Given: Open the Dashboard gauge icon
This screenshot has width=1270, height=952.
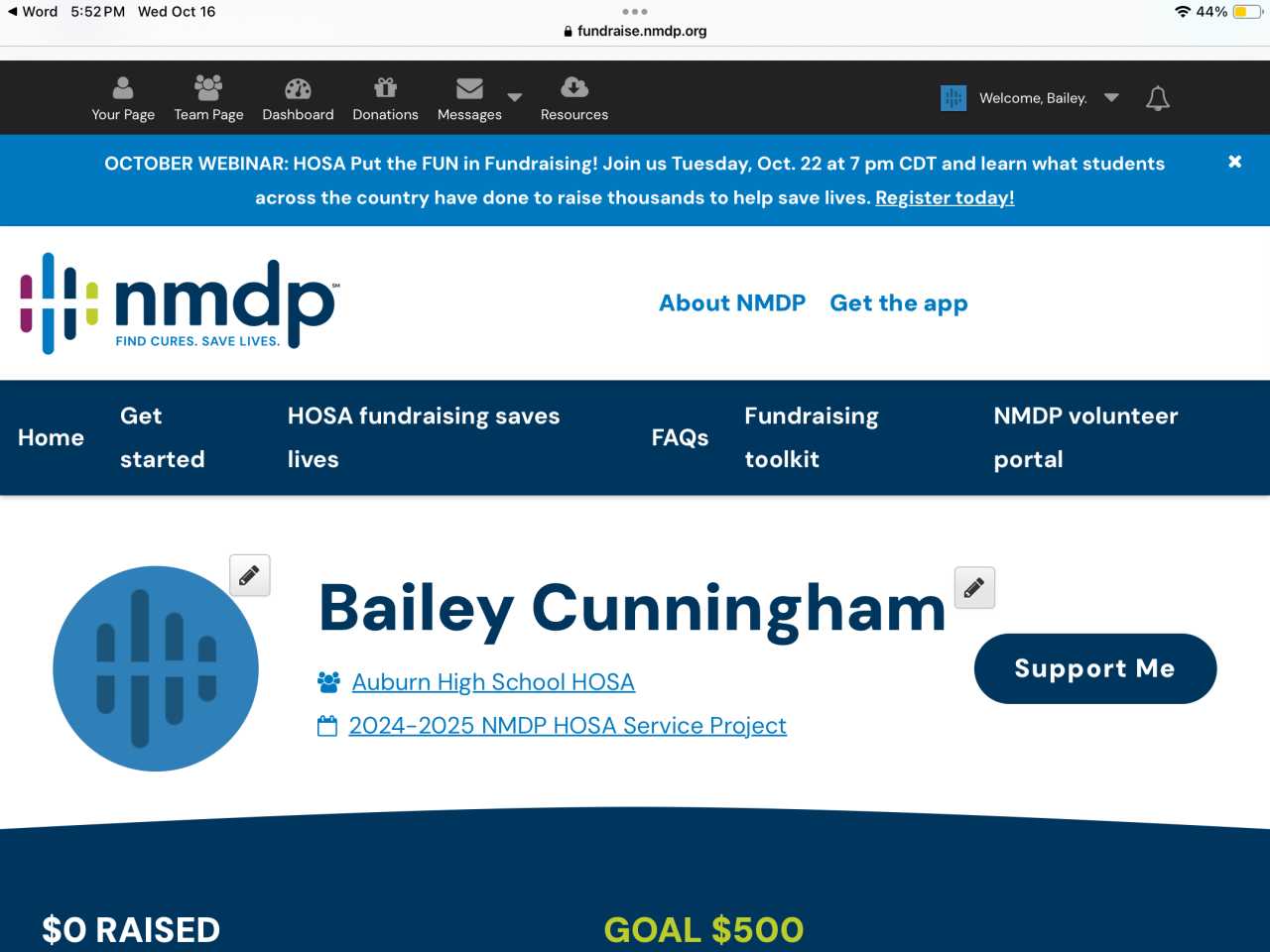Looking at the screenshot, I should click(x=298, y=88).
